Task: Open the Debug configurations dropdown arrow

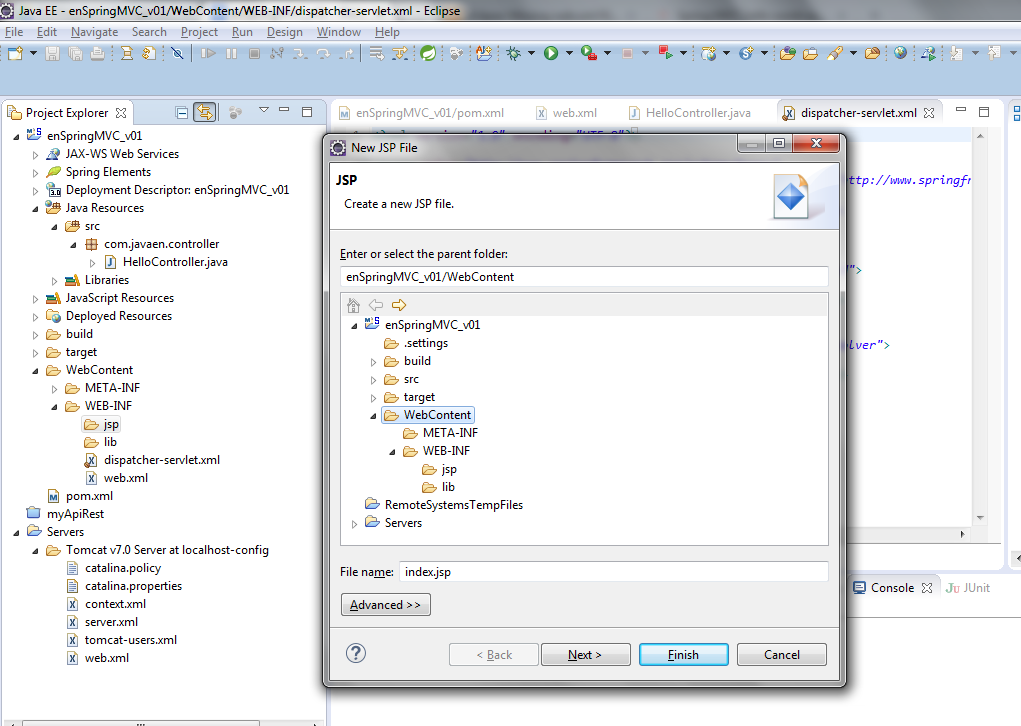Action: (531, 53)
